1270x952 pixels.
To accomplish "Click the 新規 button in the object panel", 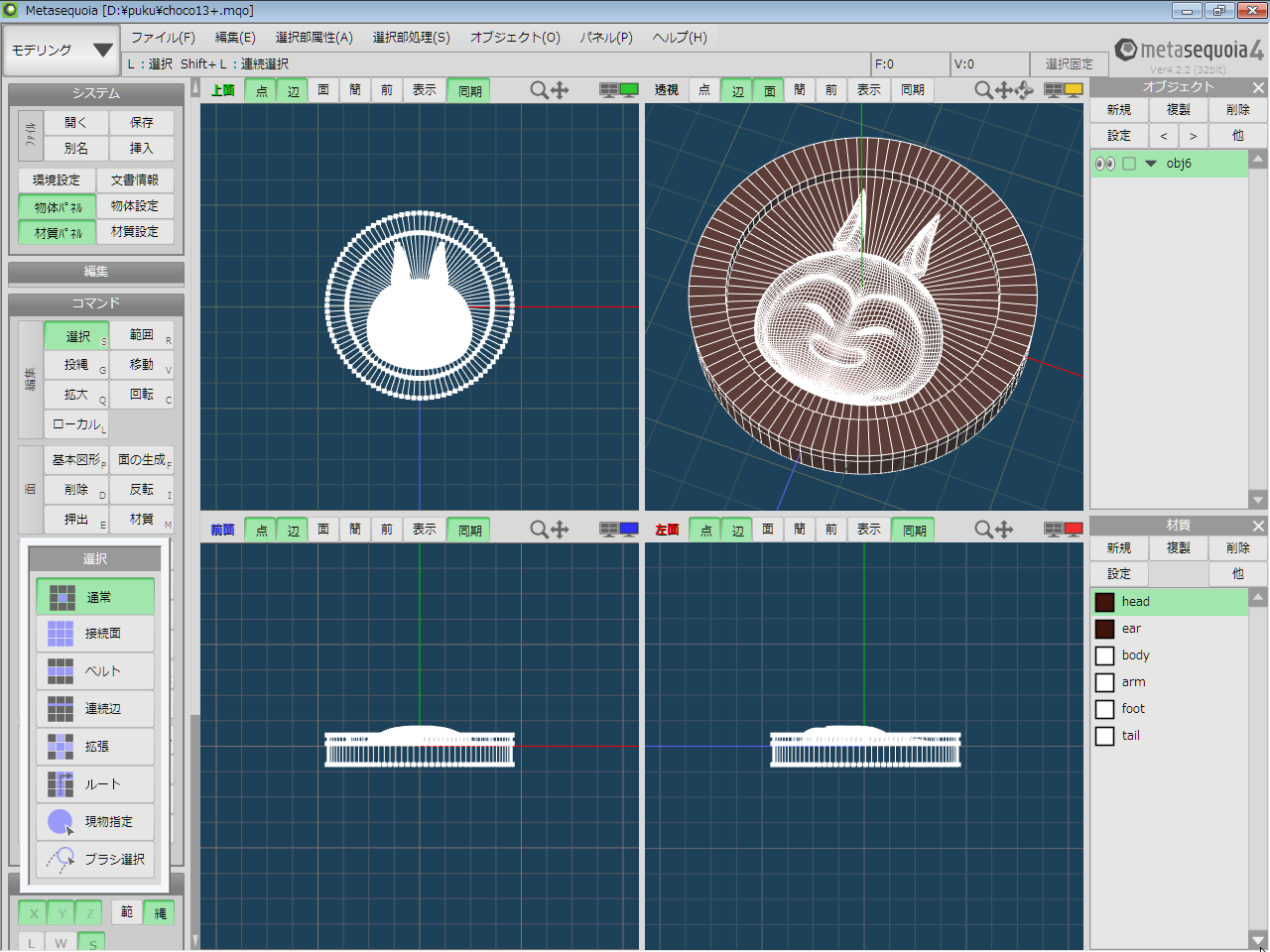I will [x=1119, y=110].
